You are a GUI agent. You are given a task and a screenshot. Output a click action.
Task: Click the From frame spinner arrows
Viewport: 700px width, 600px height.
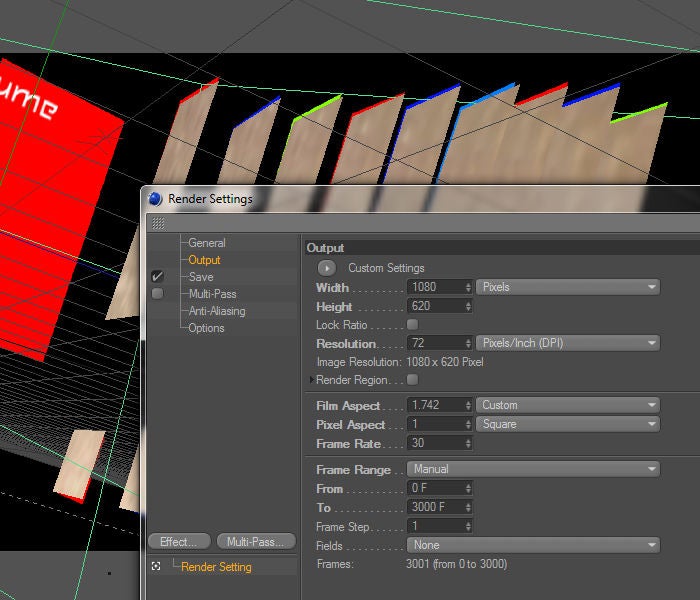(x=468, y=488)
